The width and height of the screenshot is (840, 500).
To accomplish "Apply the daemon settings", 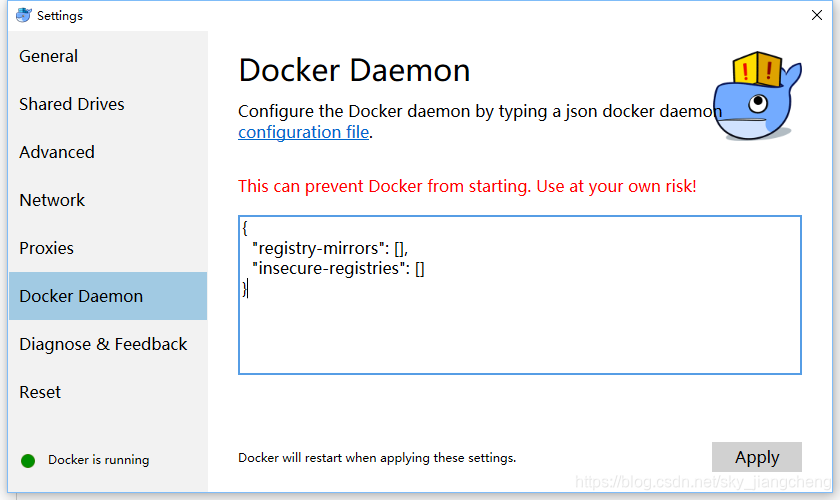I will point(756,457).
